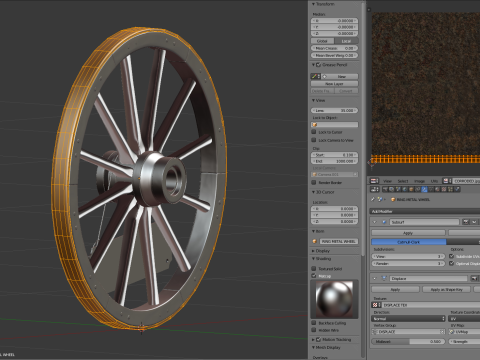Collapse the Transform panel
Viewport: 480px width, 360px height.
(x=313, y=4)
